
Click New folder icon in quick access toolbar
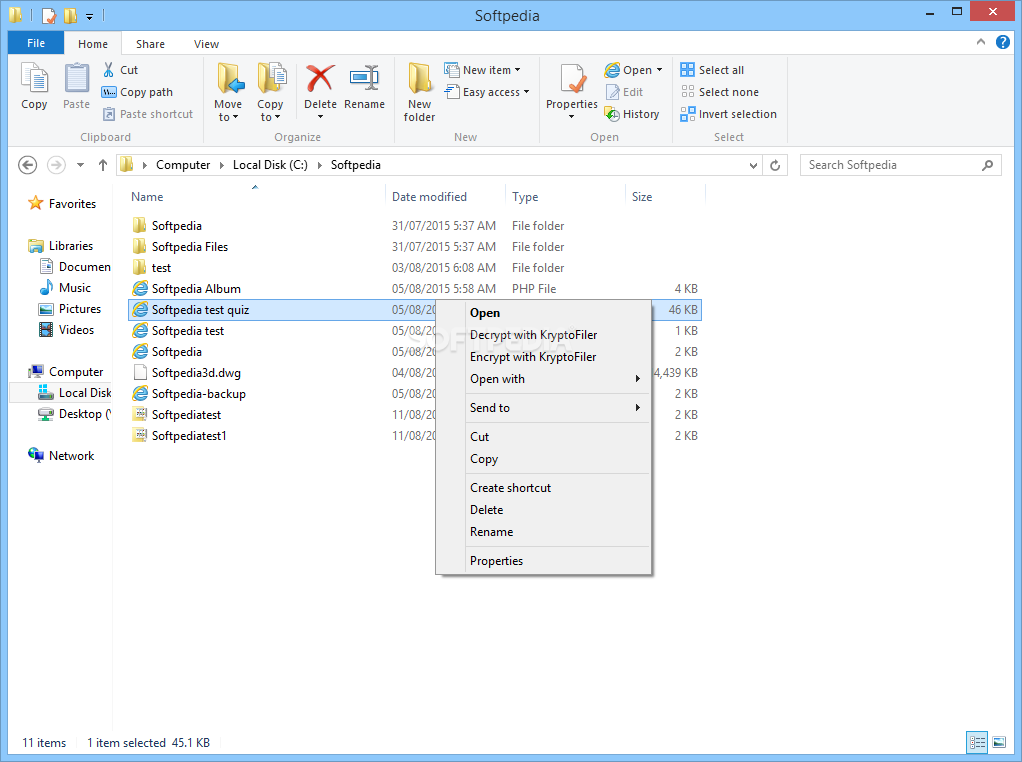coord(70,15)
